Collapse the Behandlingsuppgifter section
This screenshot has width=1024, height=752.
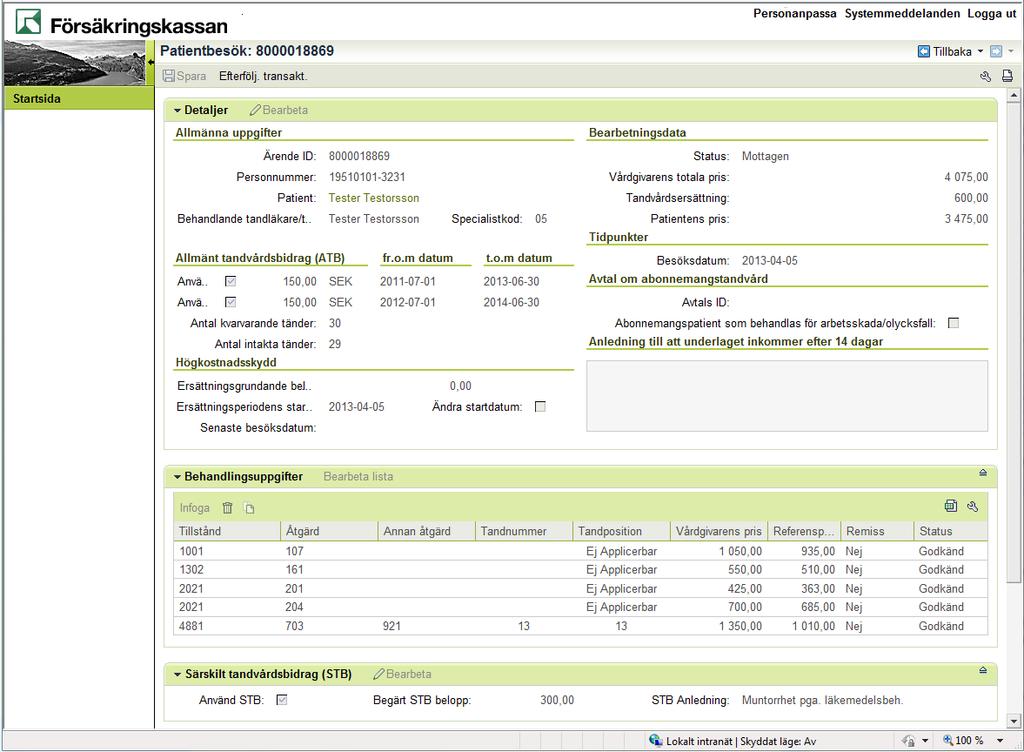tap(177, 477)
